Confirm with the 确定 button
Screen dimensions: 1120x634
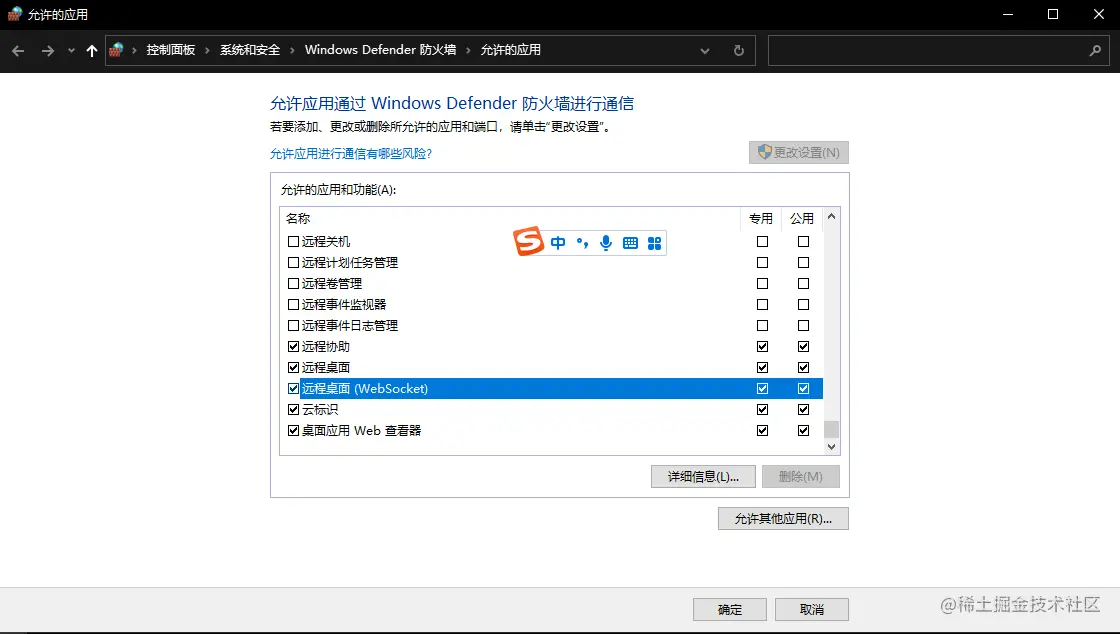730,610
